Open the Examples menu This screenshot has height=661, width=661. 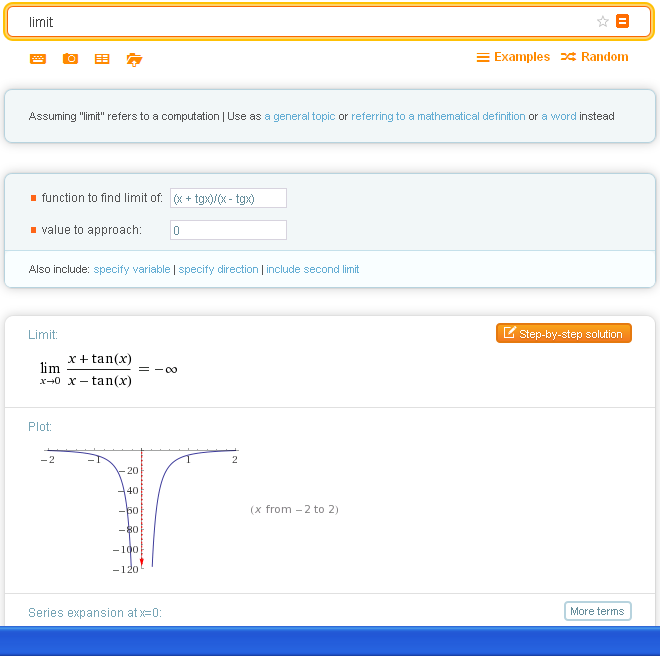coord(513,57)
